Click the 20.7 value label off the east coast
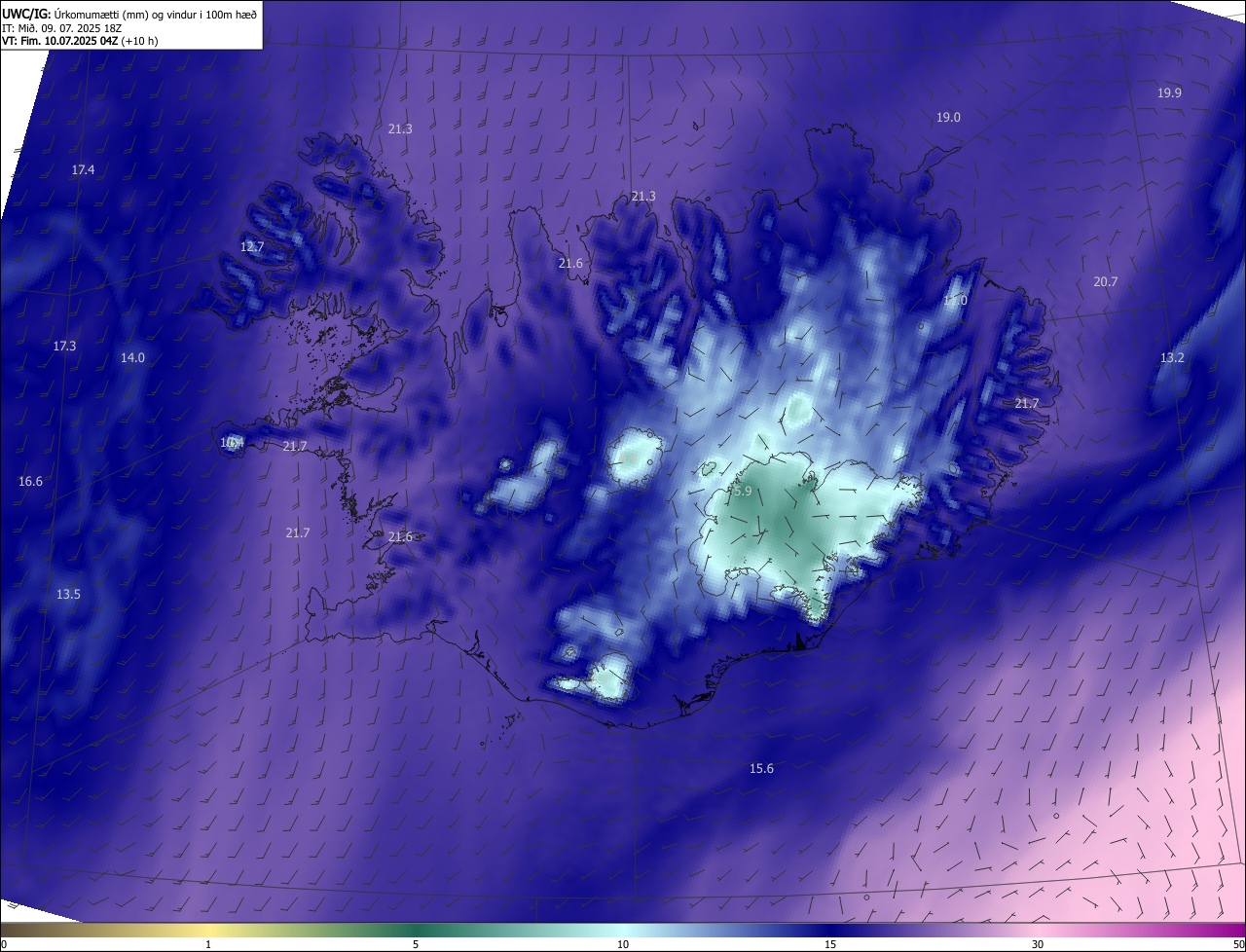This screenshot has height=952, width=1246. pos(1105,281)
